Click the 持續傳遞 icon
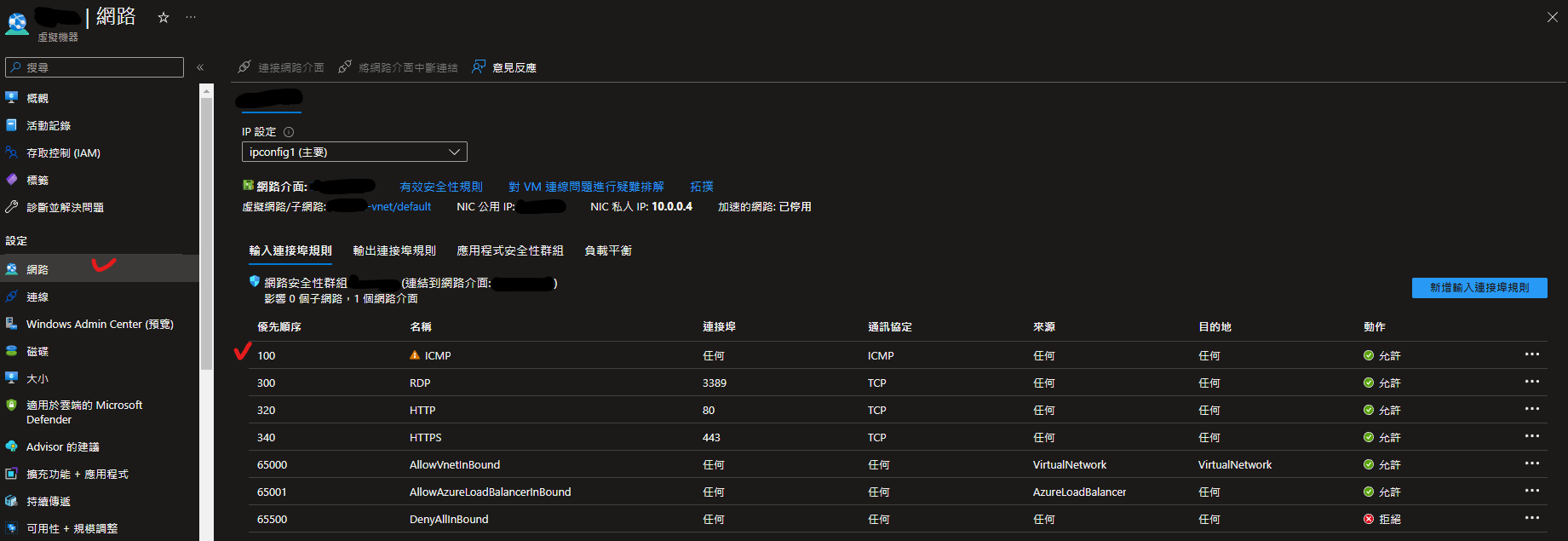The image size is (1568, 541). 12,501
